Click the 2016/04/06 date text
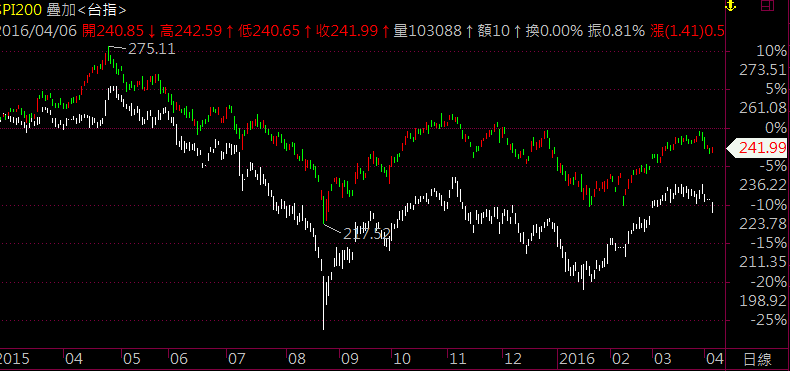Screen dimensions: 790x371 pyautogui.click(x=38, y=31)
